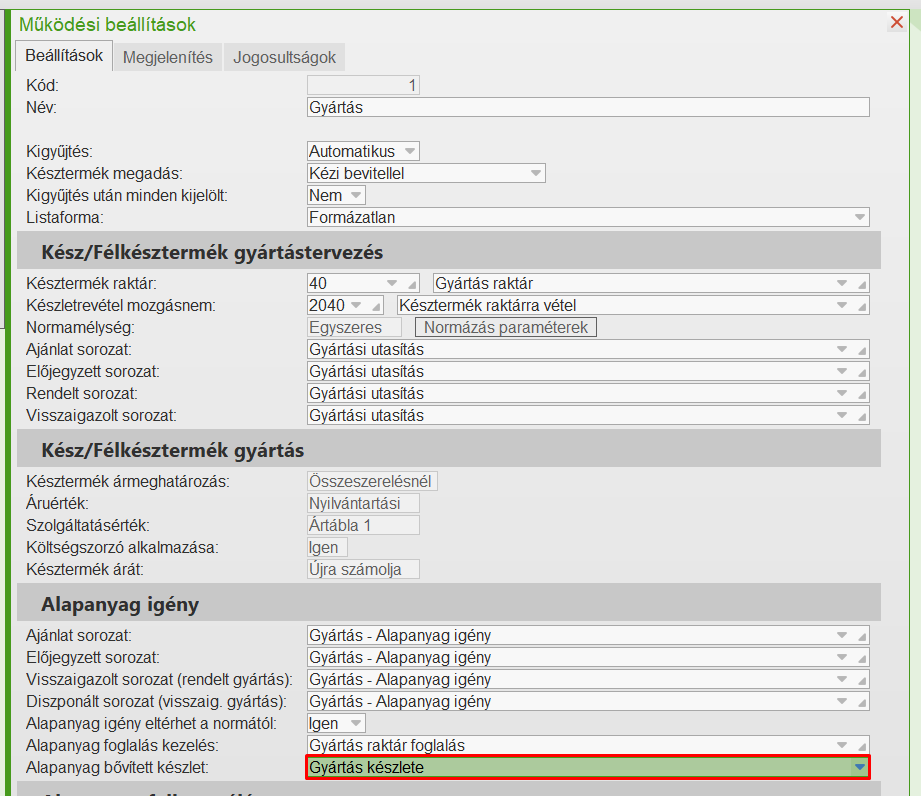Screen dimensions: 921x796
Task: Open Előjegyzett sorozat dropdown showing Gyártási utasítás
Action: click(842, 371)
